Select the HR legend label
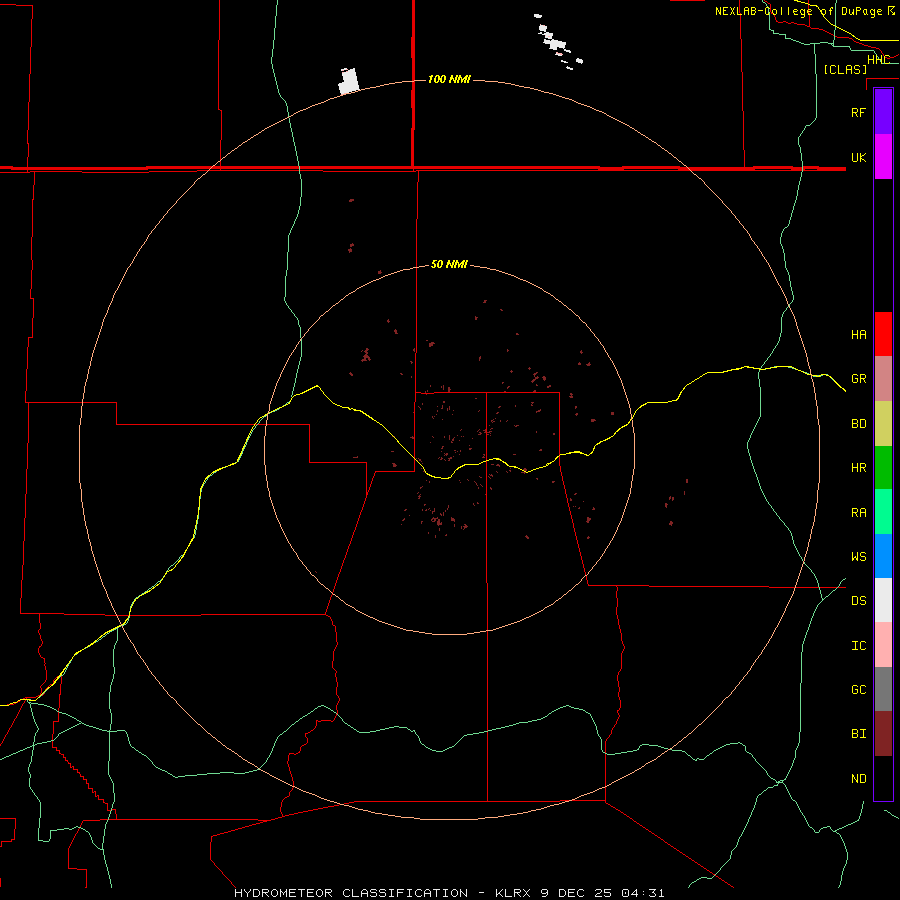 [x=858, y=468]
